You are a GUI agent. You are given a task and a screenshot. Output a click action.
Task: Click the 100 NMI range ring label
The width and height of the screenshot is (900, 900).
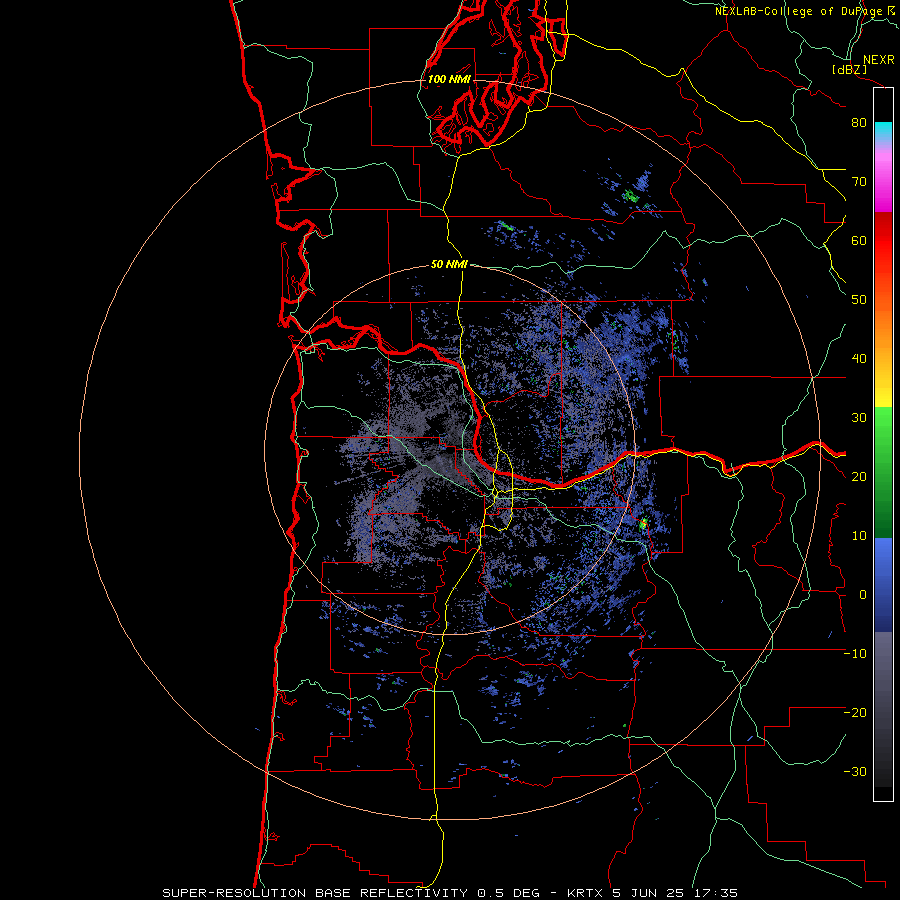coord(449,79)
